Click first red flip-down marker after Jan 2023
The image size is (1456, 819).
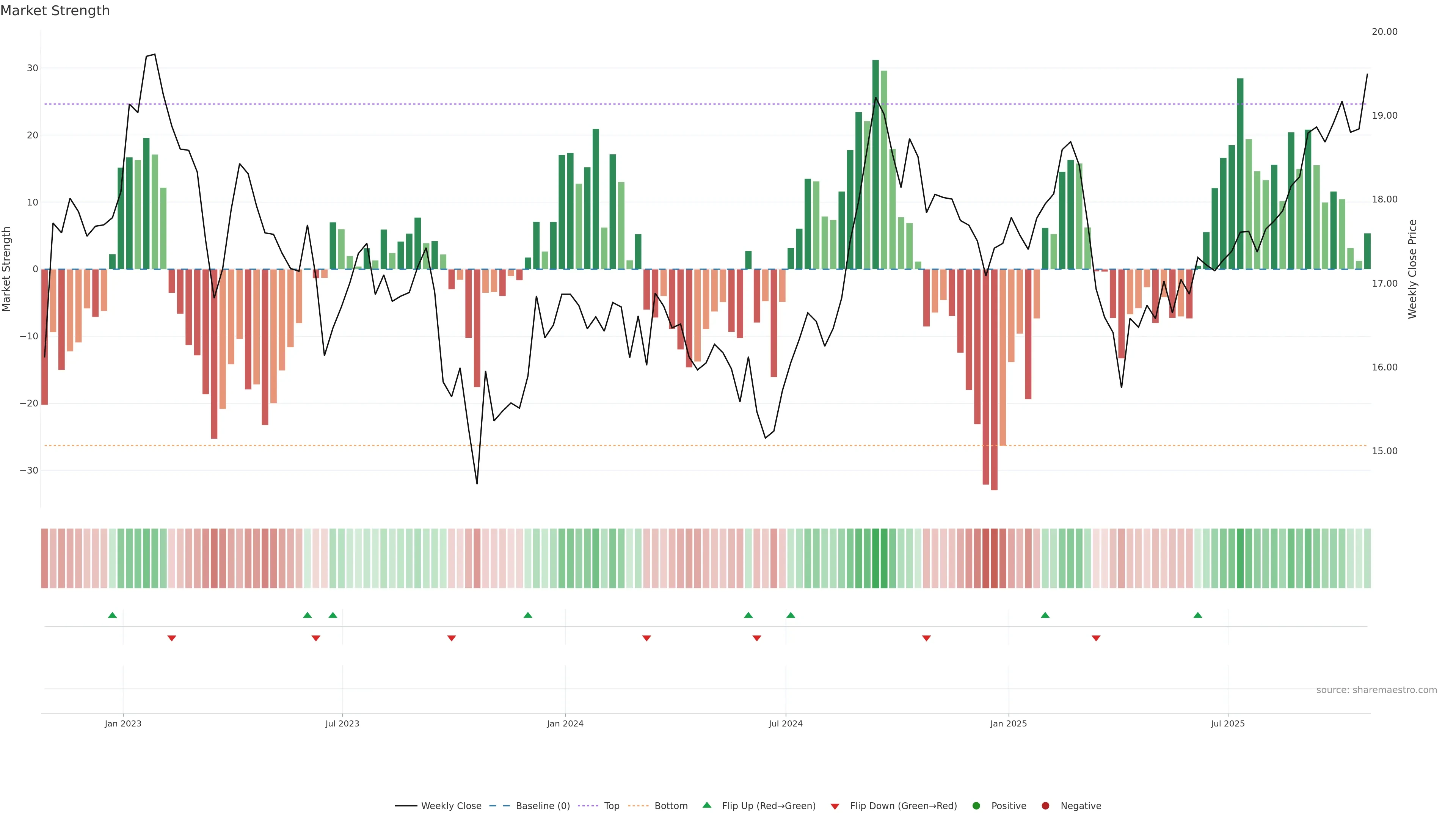(172, 638)
